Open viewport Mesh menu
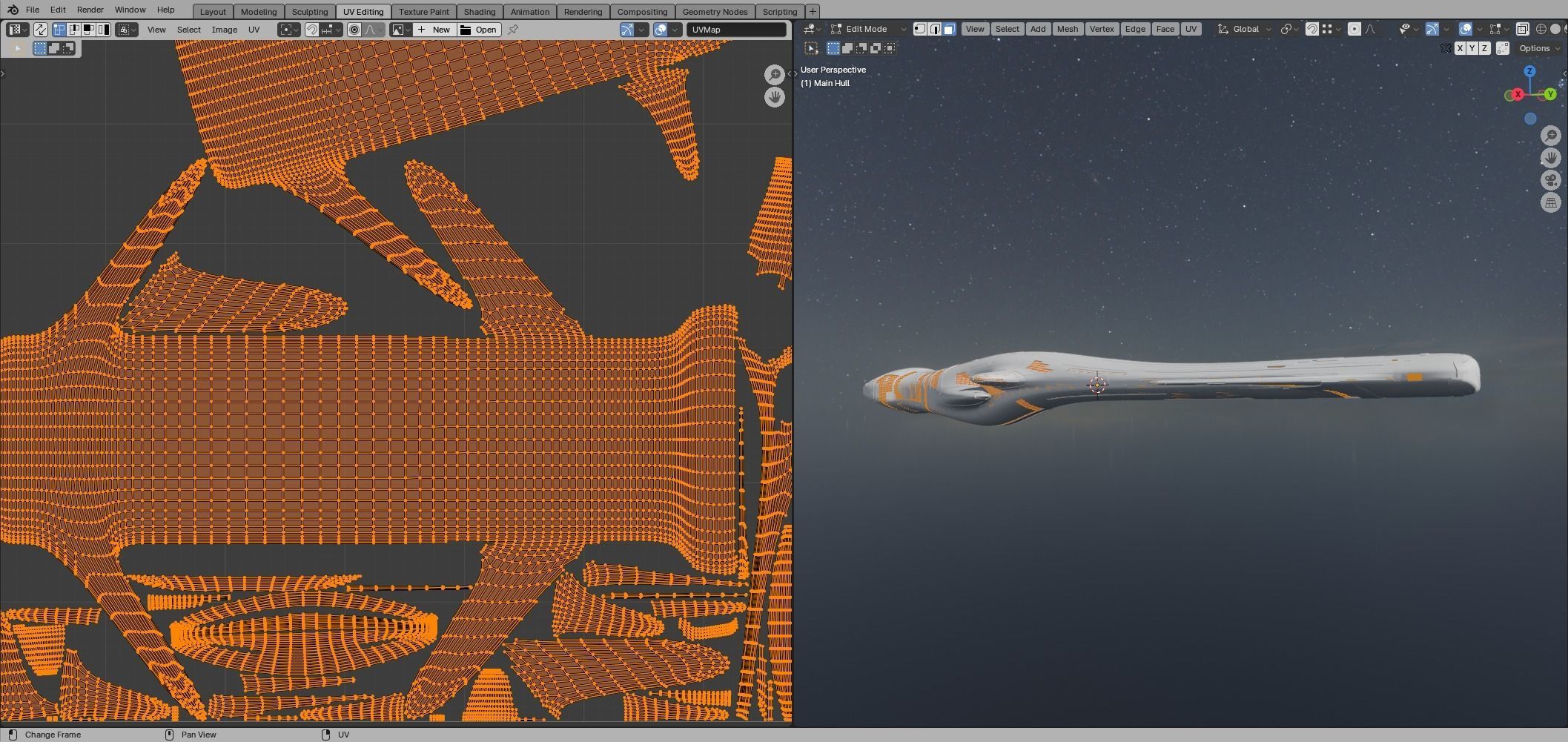The image size is (1568, 742). pyautogui.click(x=1068, y=29)
